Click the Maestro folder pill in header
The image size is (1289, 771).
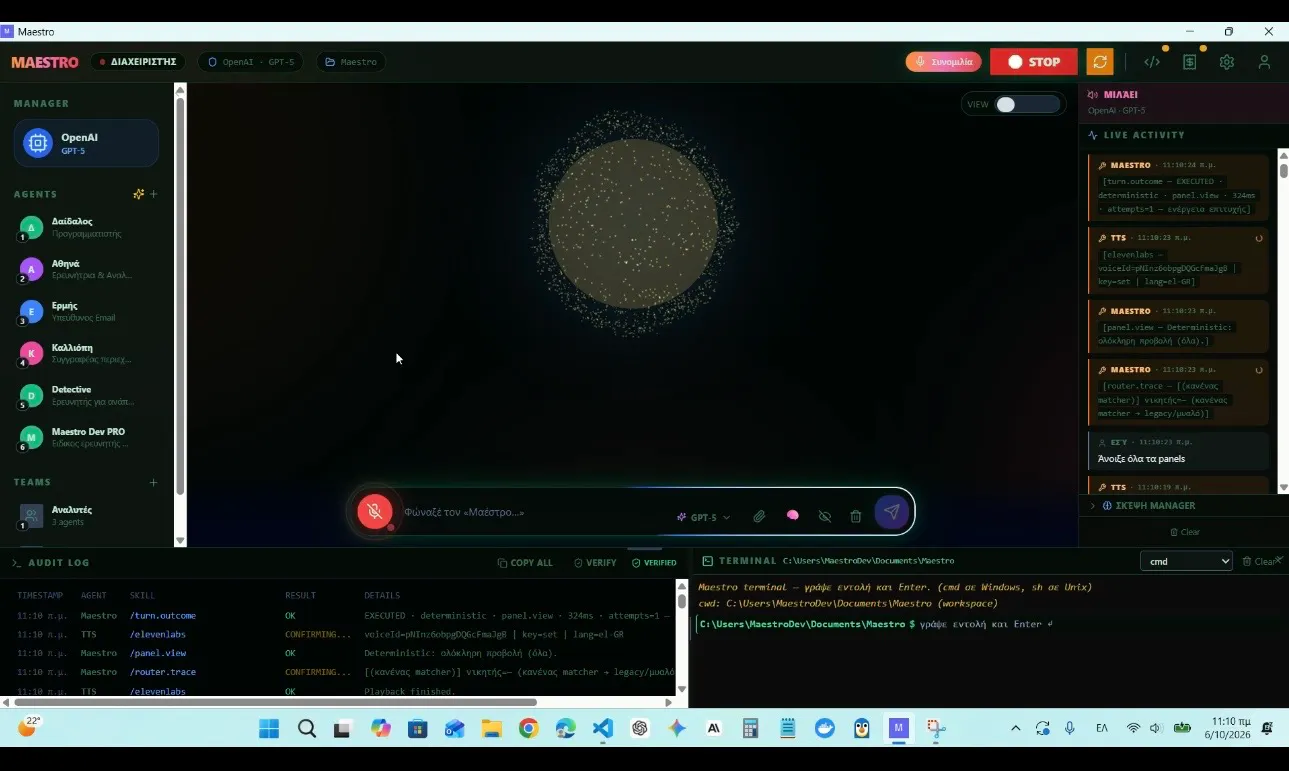[351, 62]
